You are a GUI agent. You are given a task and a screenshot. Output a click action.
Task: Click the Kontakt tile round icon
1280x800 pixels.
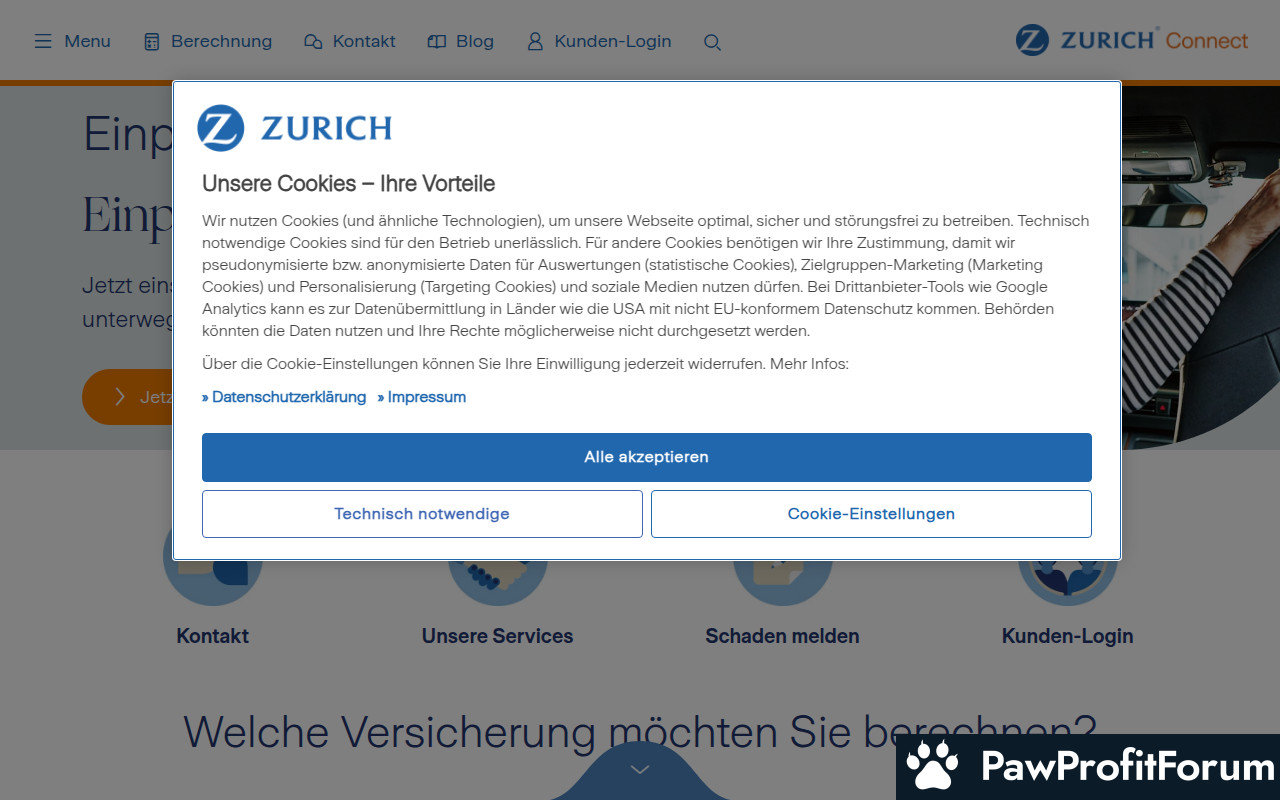[x=212, y=582]
